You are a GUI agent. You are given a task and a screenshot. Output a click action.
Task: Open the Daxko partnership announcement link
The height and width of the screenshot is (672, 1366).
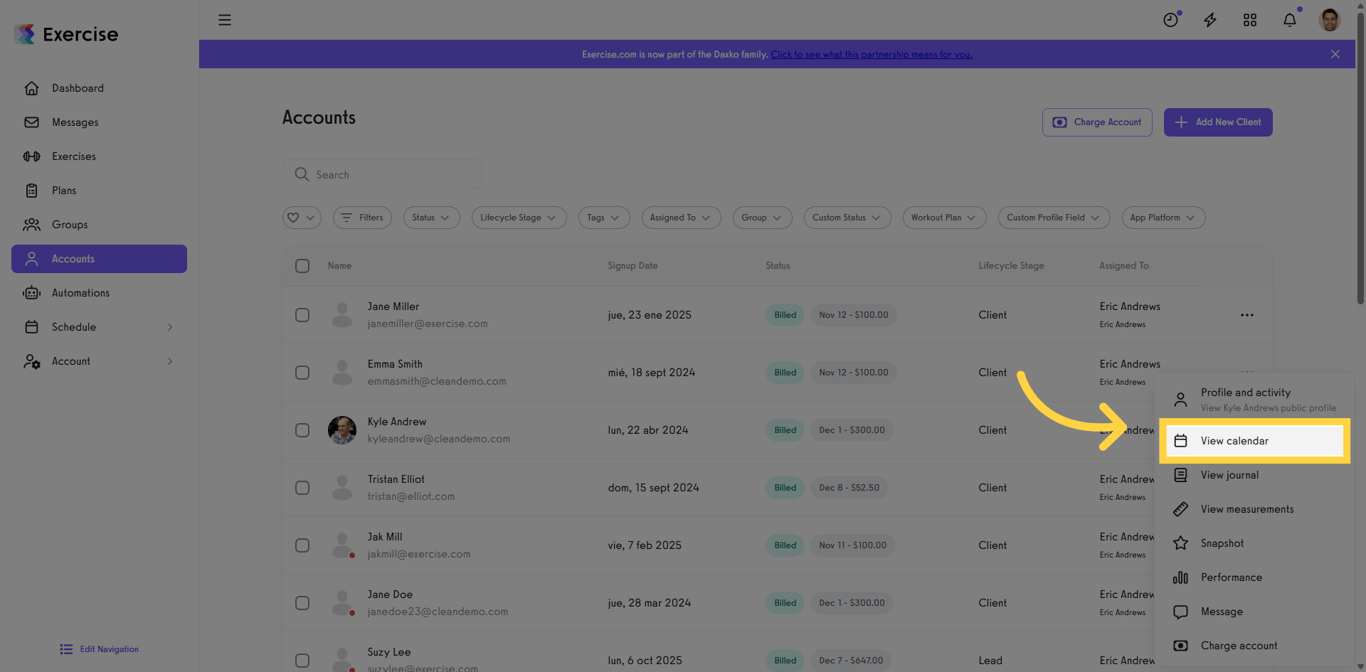pos(871,54)
